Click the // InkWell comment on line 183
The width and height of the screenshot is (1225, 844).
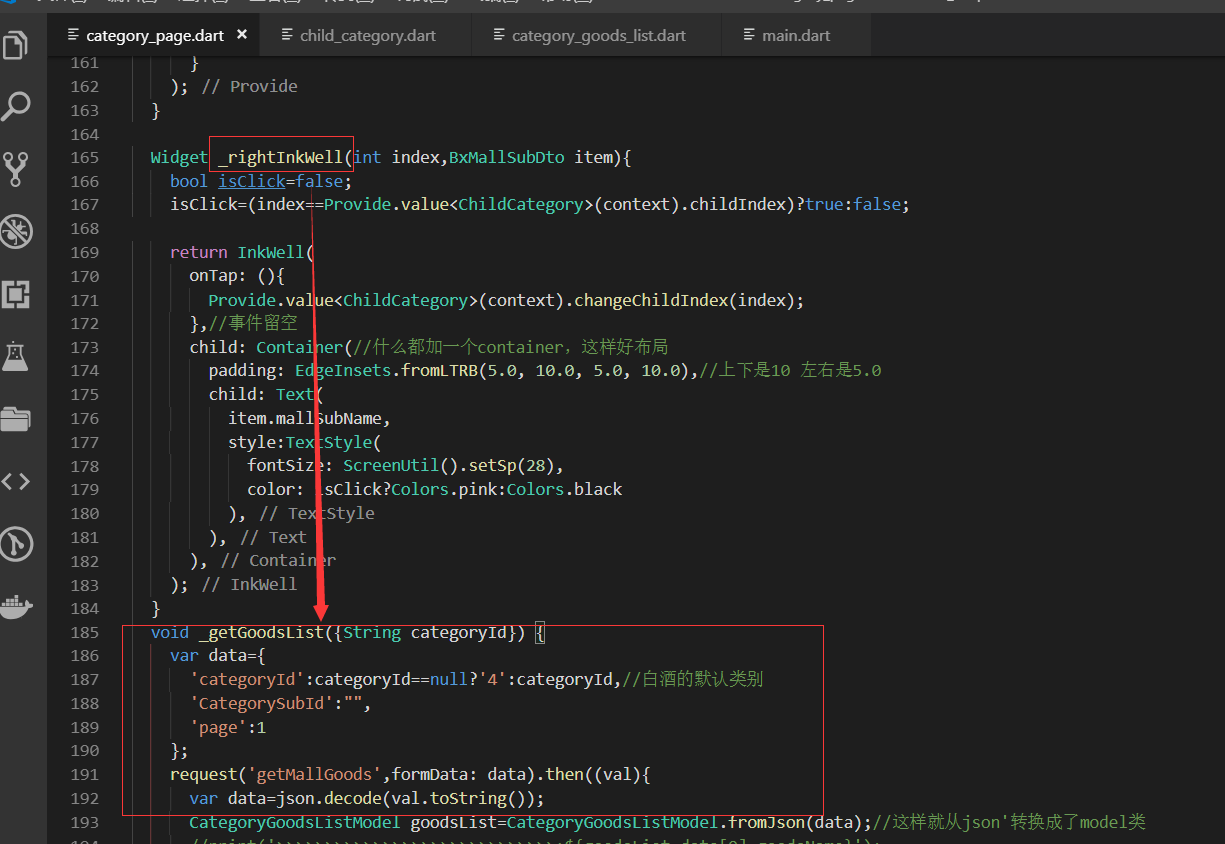249,584
